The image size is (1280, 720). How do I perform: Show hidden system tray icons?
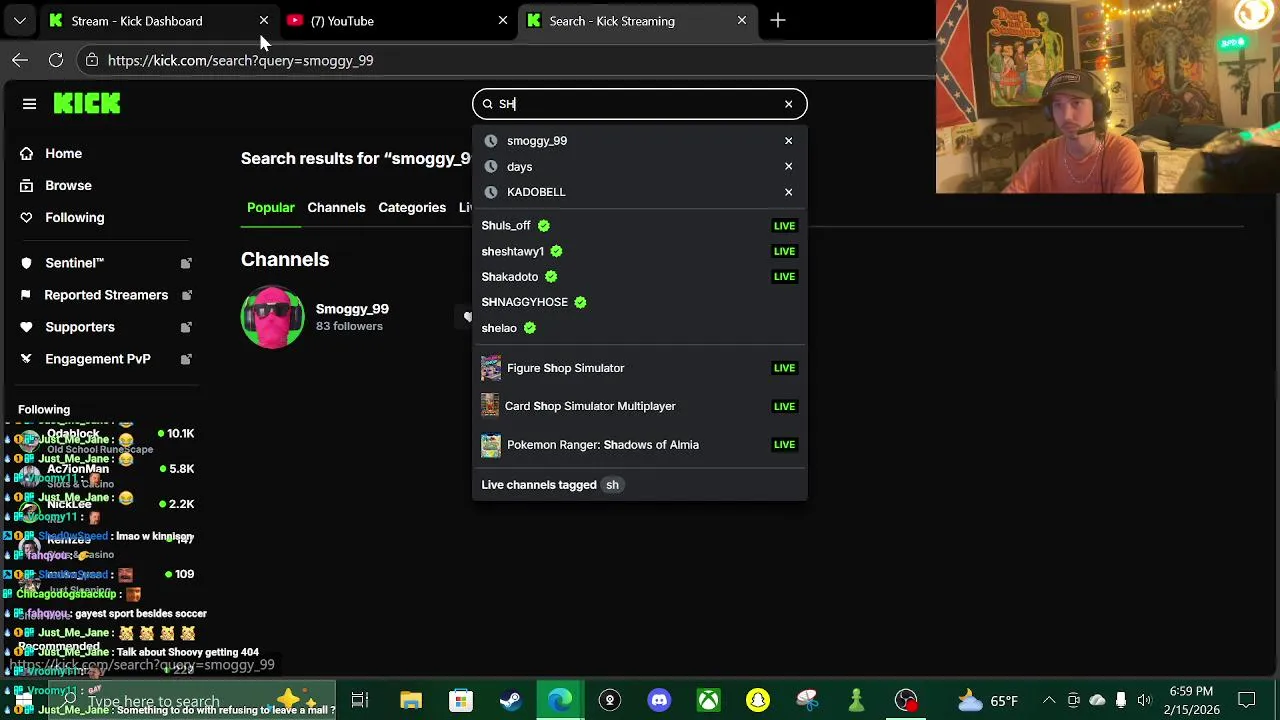click(x=1049, y=700)
